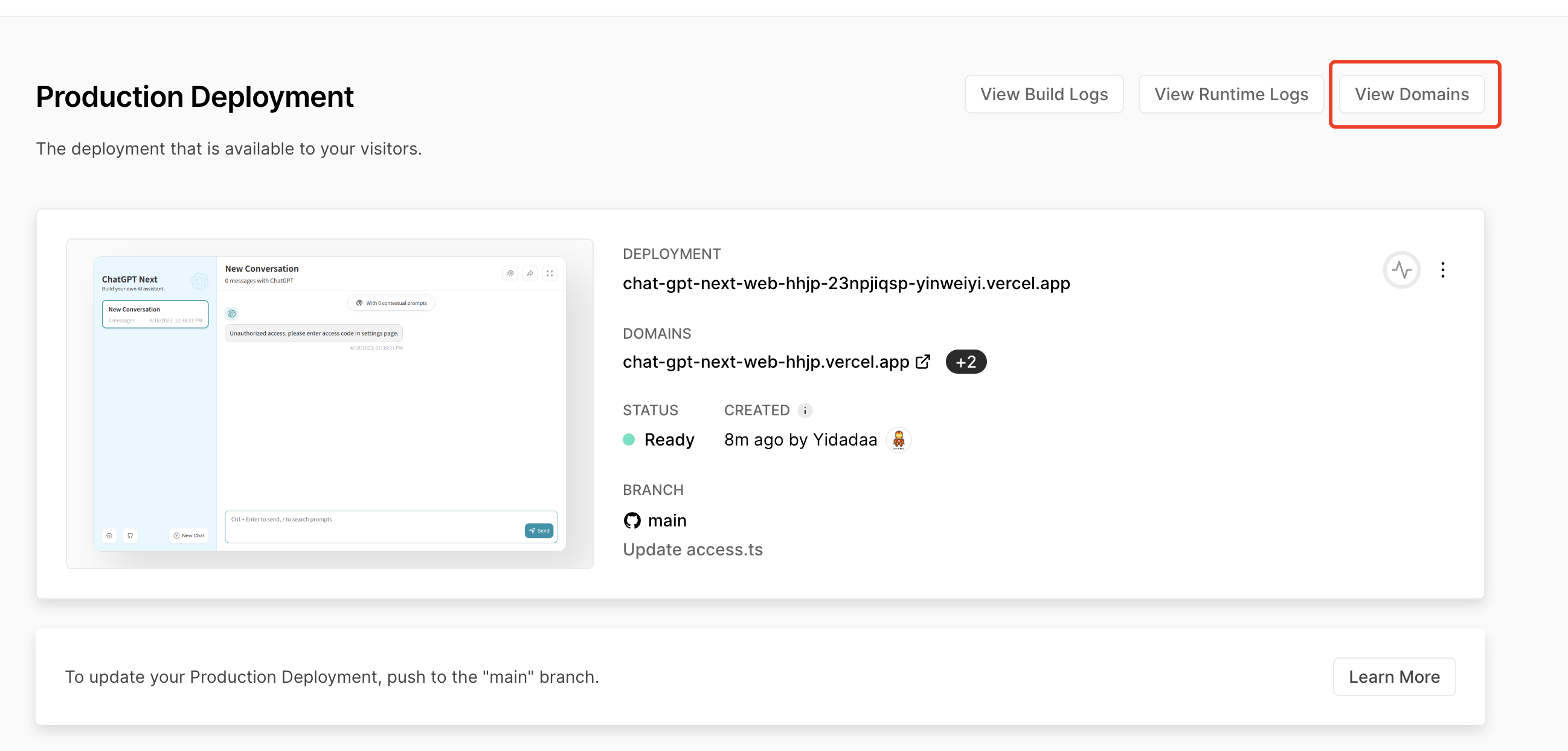Click share icon in preview thumbnail header
The width and height of the screenshot is (1568, 751).
click(x=530, y=273)
